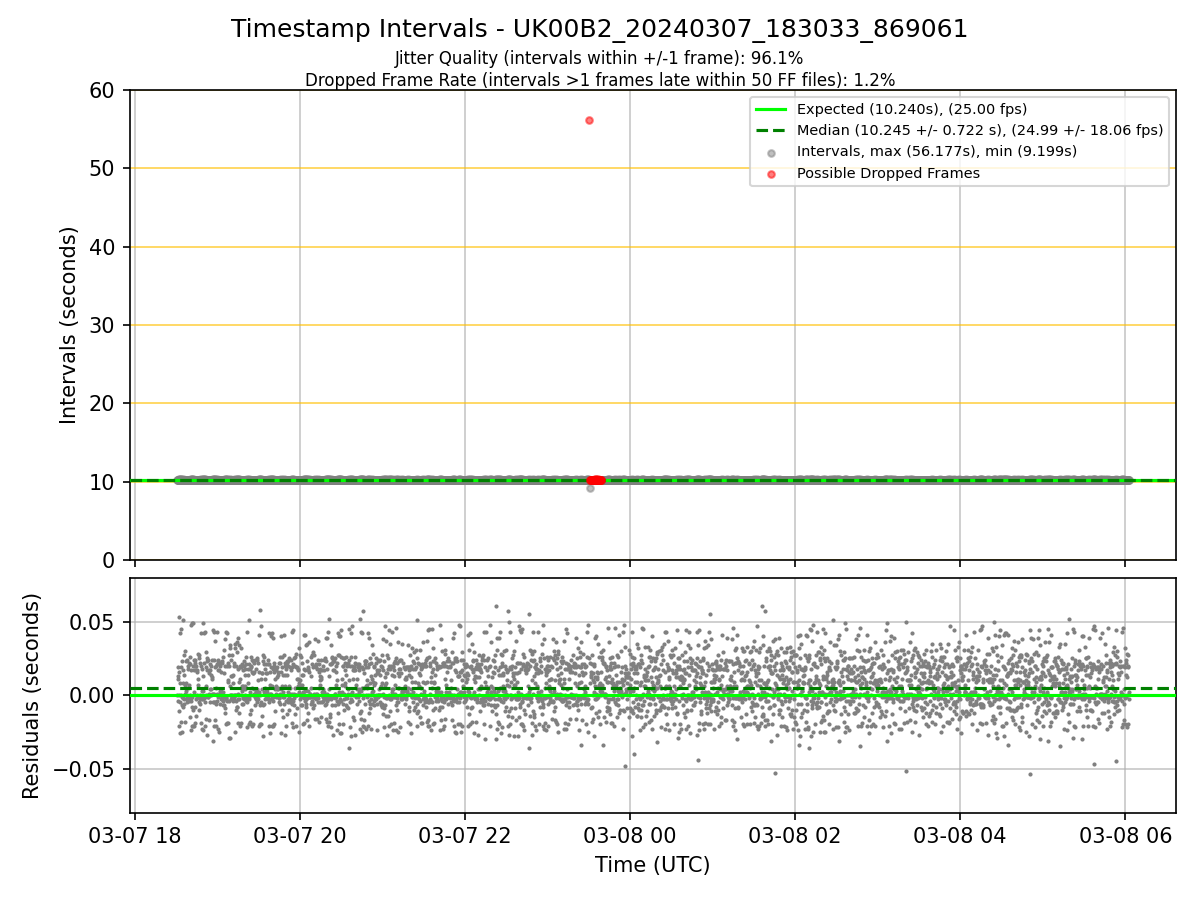Click the green line swatch in the legend

(771, 109)
